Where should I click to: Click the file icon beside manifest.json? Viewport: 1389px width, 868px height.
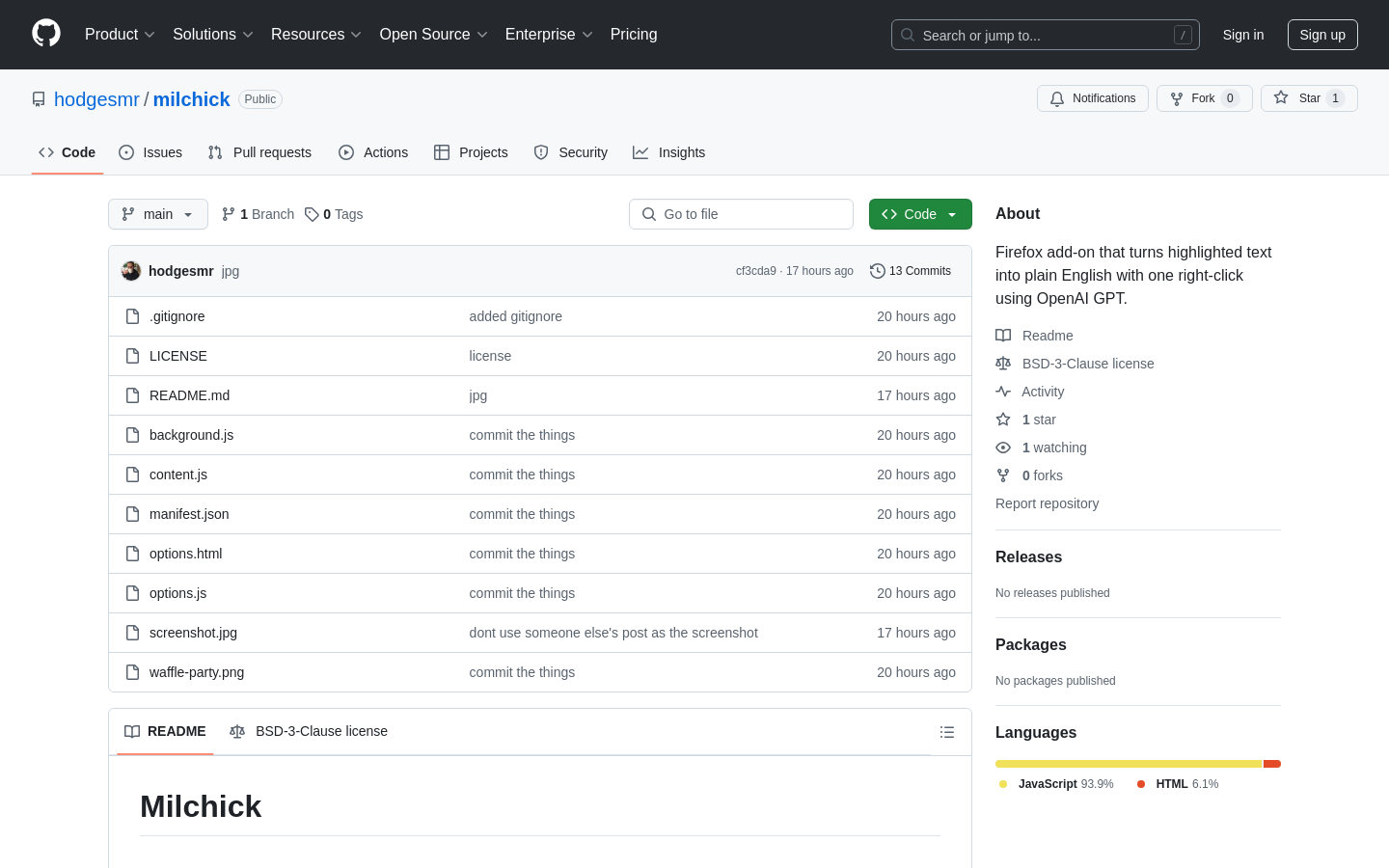click(133, 514)
